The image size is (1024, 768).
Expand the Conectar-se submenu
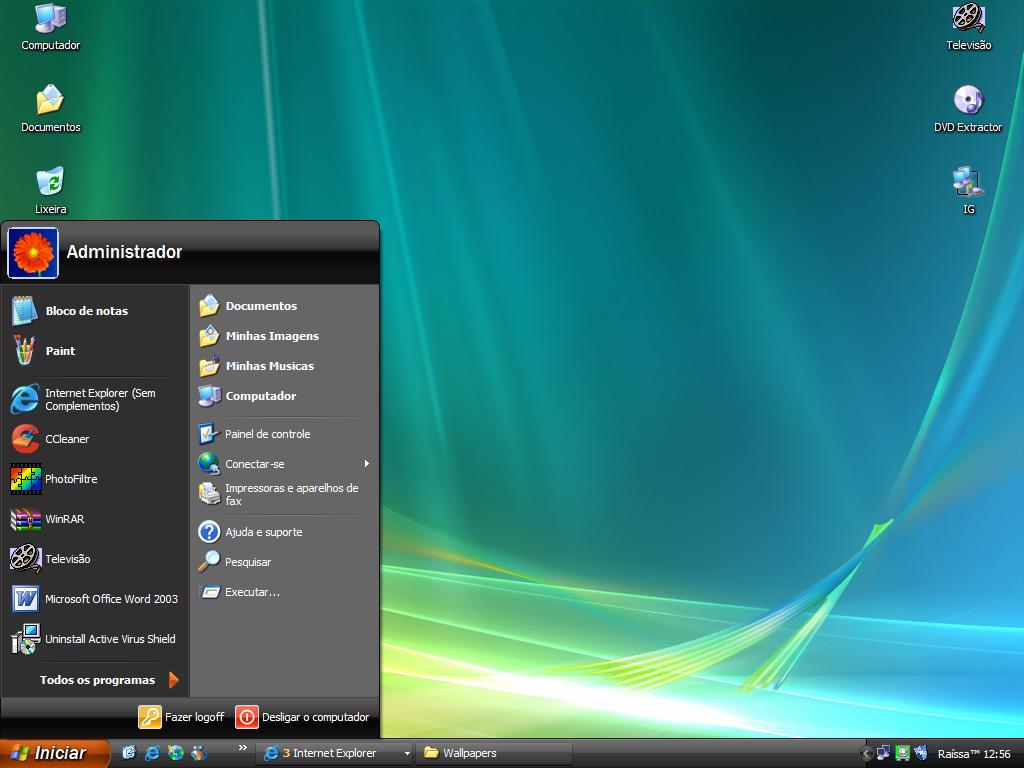click(x=252, y=463)
